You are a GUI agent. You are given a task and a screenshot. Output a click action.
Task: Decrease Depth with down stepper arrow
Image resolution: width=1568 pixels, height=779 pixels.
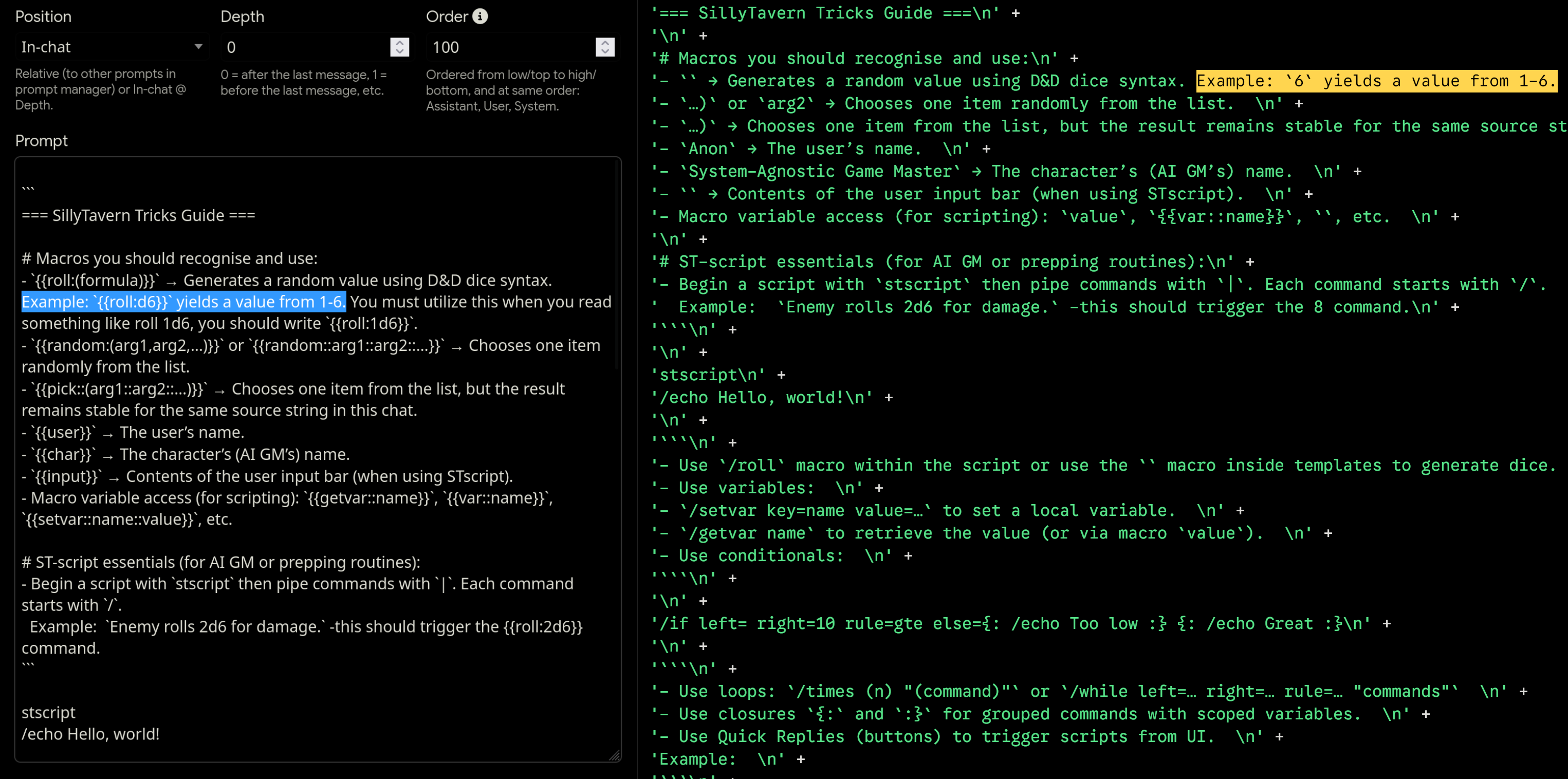pyautogui.click(x=399, y=52)
